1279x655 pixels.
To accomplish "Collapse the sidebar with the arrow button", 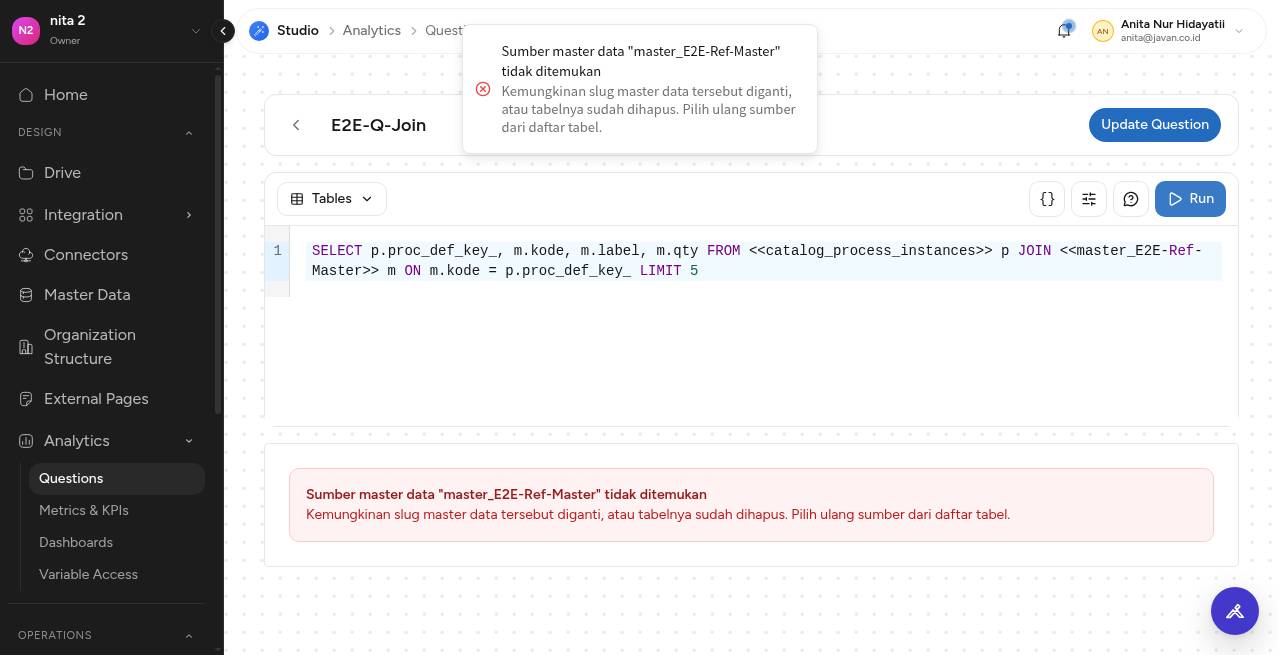I will (x=224, y=31).
